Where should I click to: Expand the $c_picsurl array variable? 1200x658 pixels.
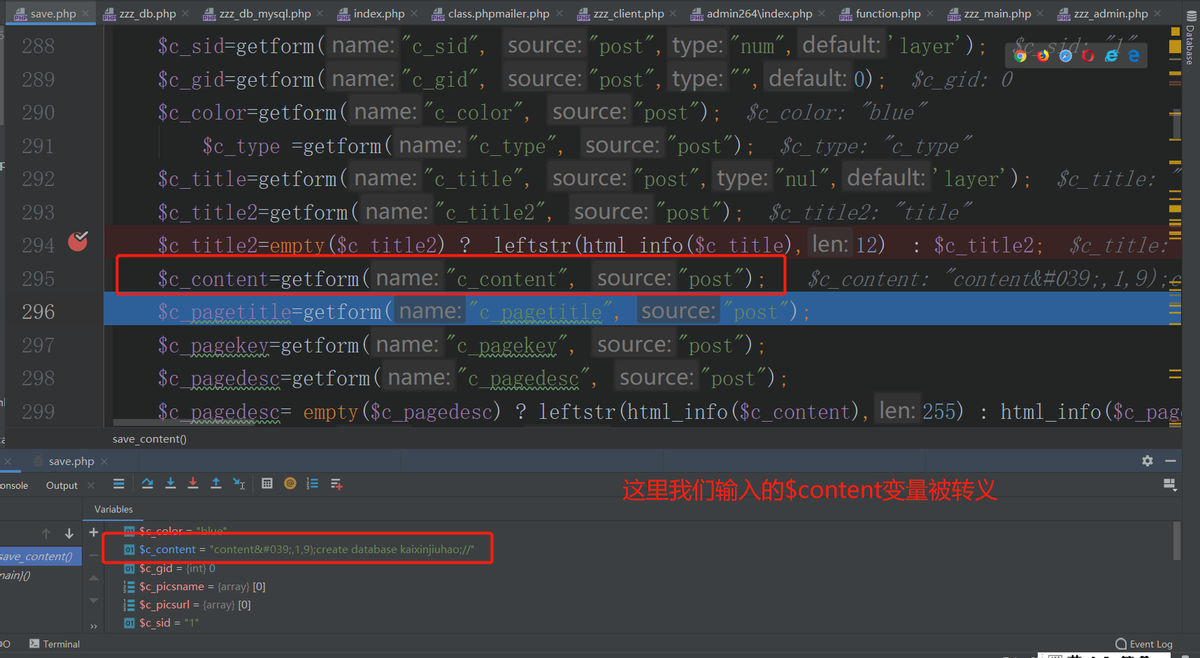[128, 604]
